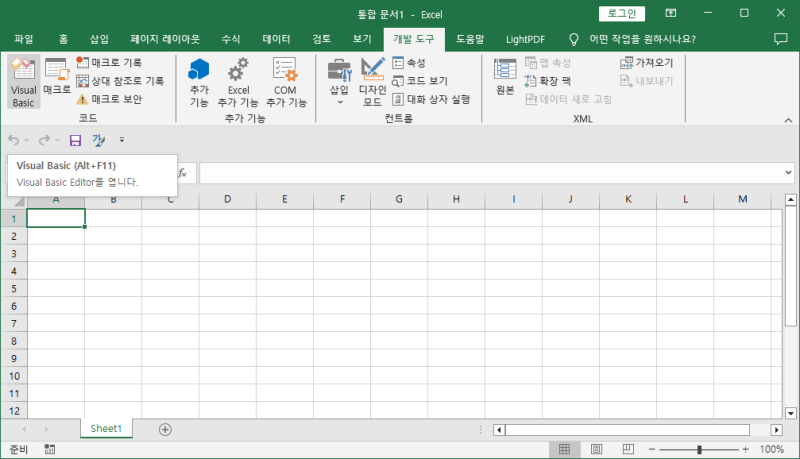Click horizontal scrollbar left arrow

(499, 430)
